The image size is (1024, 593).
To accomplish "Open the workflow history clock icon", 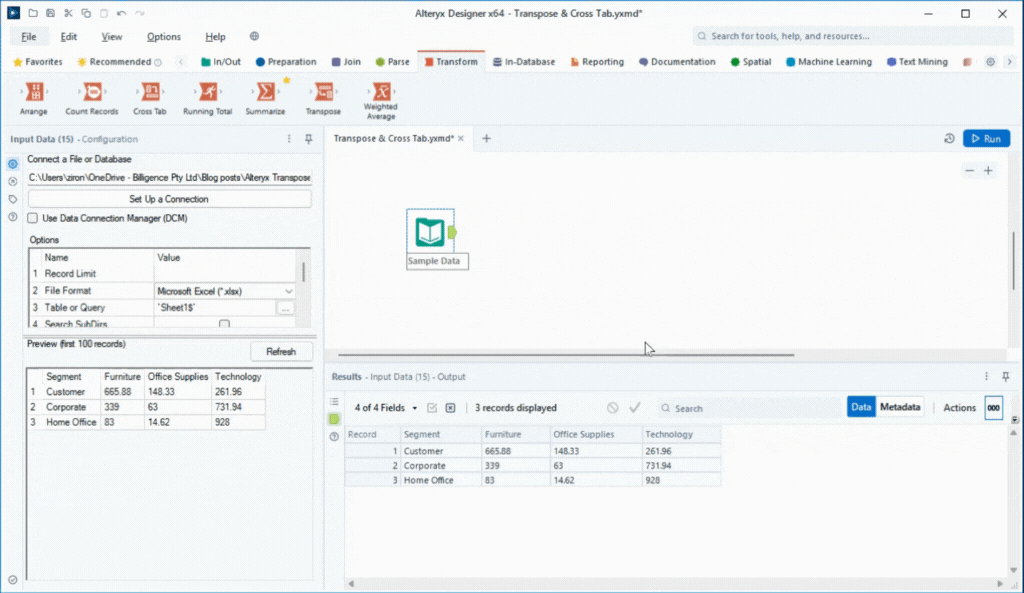I will point(950,138).
